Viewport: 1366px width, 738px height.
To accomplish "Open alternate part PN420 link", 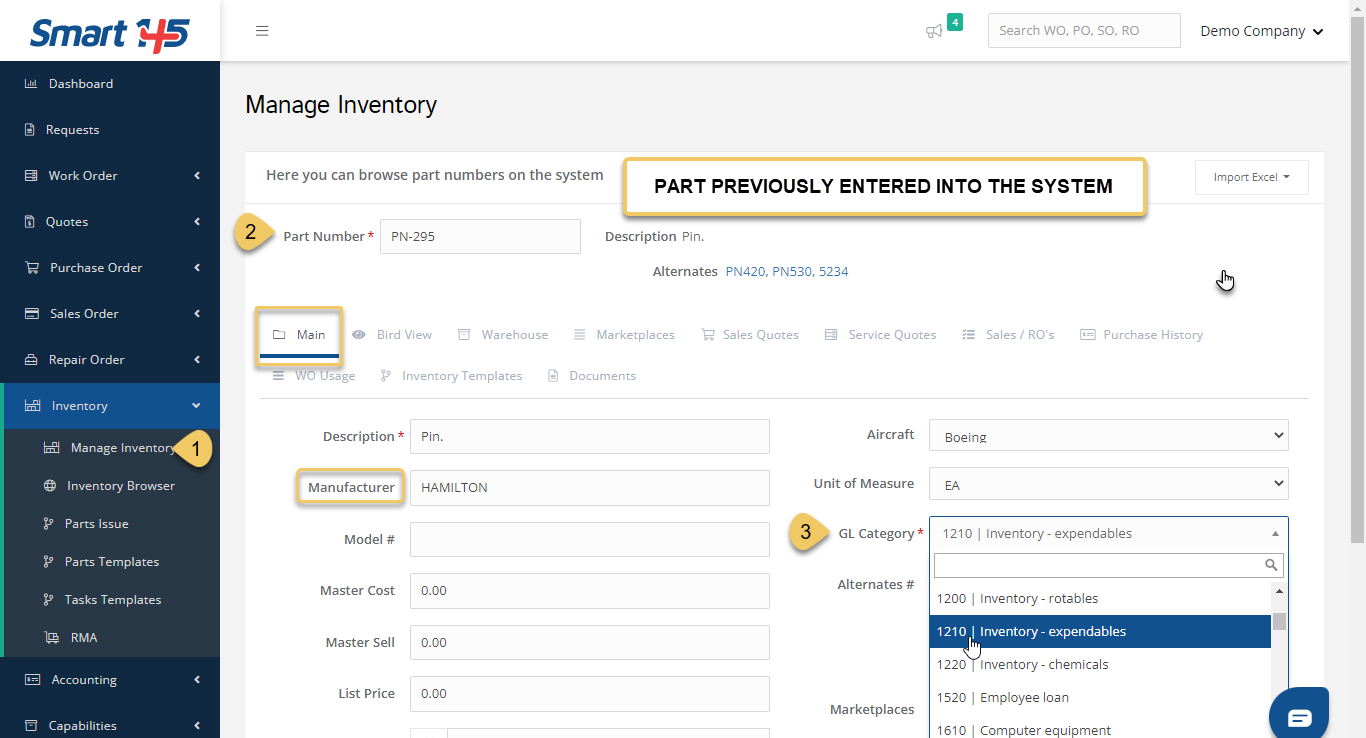I will [746, 272].
